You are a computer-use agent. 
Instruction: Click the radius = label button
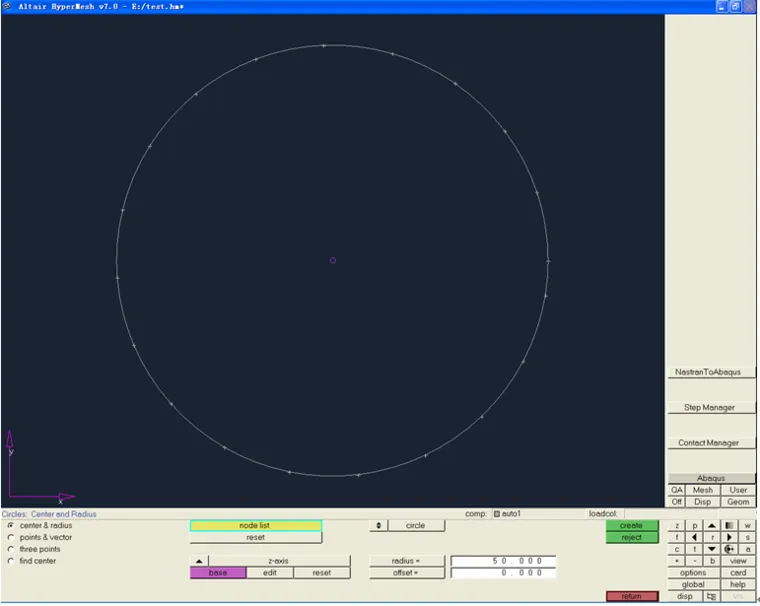(406, 561)
